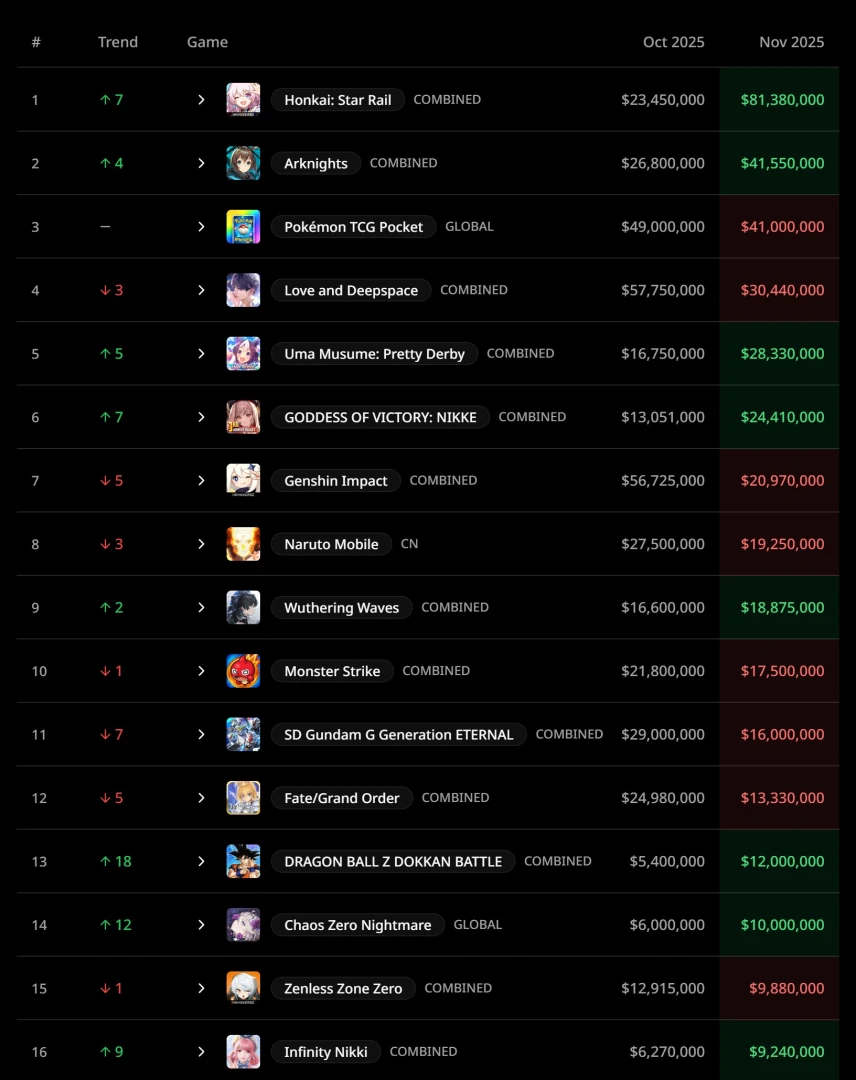Open the SD Gundam G Generation ETERNAL pill
Screen dimensions: 856x1080
(398, 735)
